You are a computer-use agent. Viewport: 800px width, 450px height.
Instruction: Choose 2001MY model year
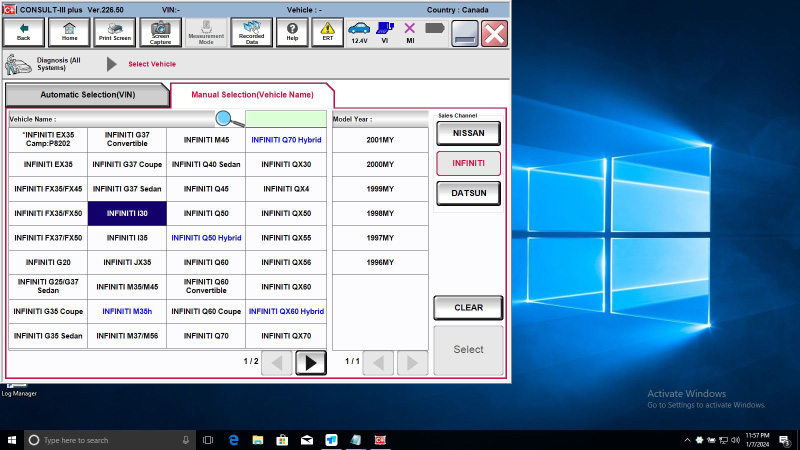click(380, 140)
